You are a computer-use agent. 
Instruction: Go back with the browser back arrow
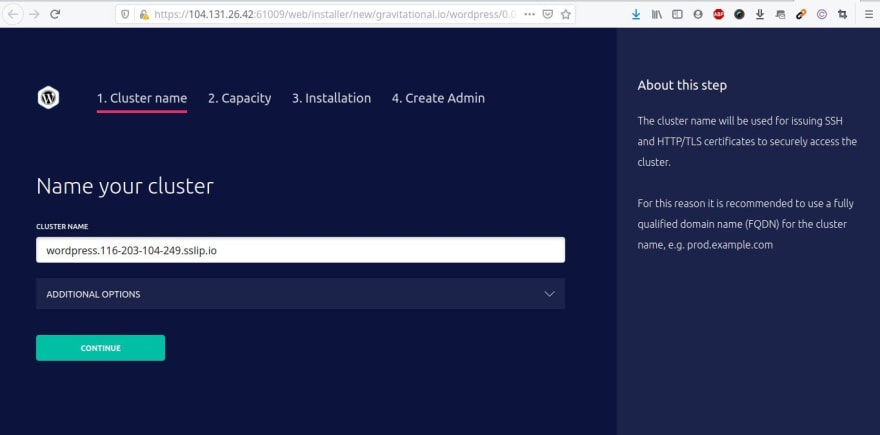point(13,14)
